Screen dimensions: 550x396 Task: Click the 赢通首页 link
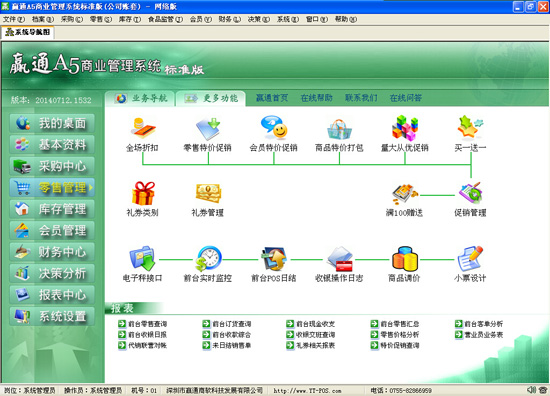[x=272, y=98]
